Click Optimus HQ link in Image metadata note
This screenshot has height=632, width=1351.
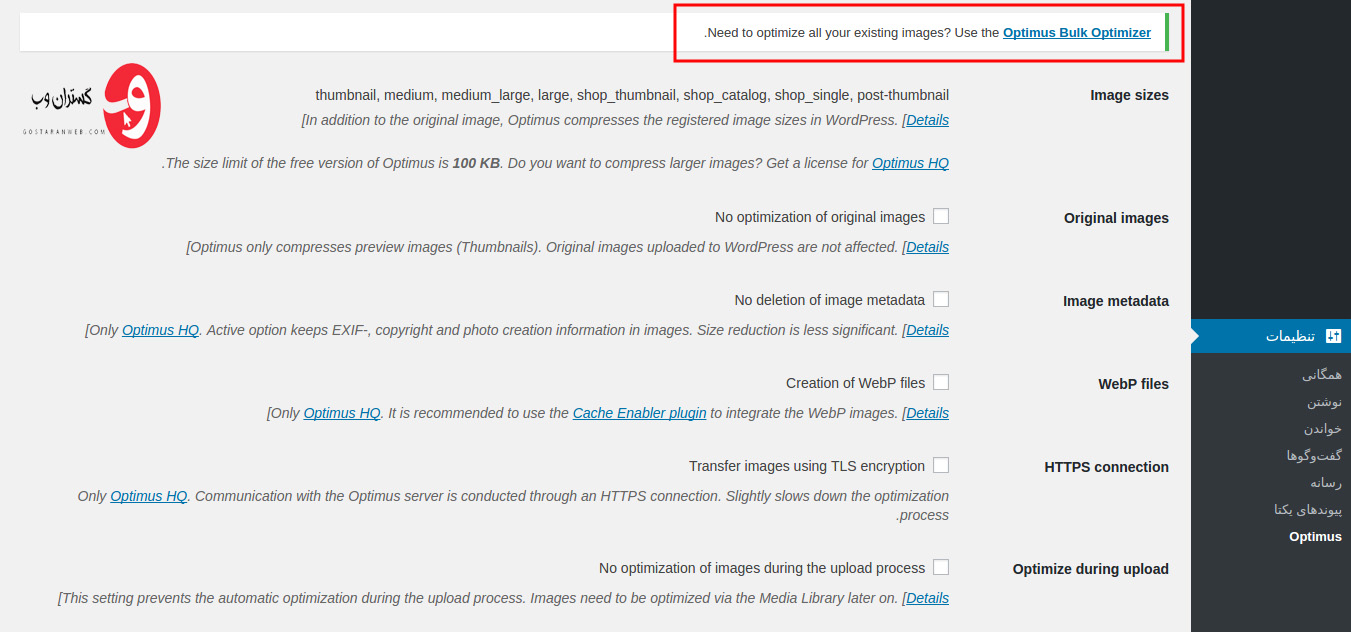click(160, 330)
